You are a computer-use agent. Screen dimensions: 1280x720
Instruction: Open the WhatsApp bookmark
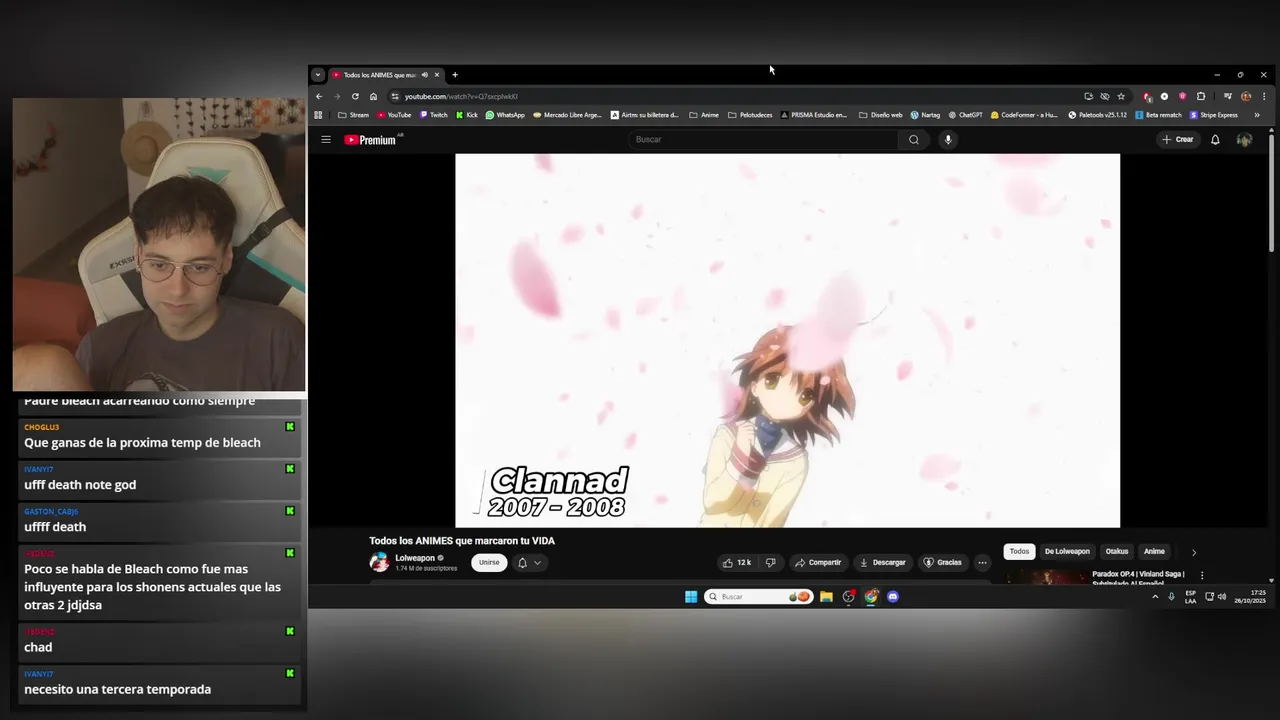tap(505, 115)
